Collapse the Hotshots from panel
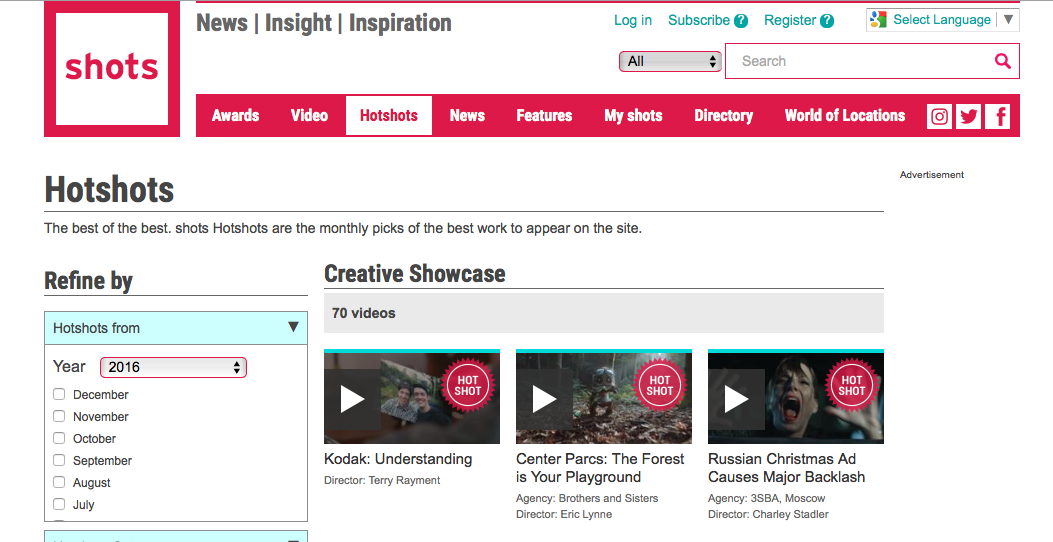This screenshot has height=542, width=1053. (x=293, y=327)
